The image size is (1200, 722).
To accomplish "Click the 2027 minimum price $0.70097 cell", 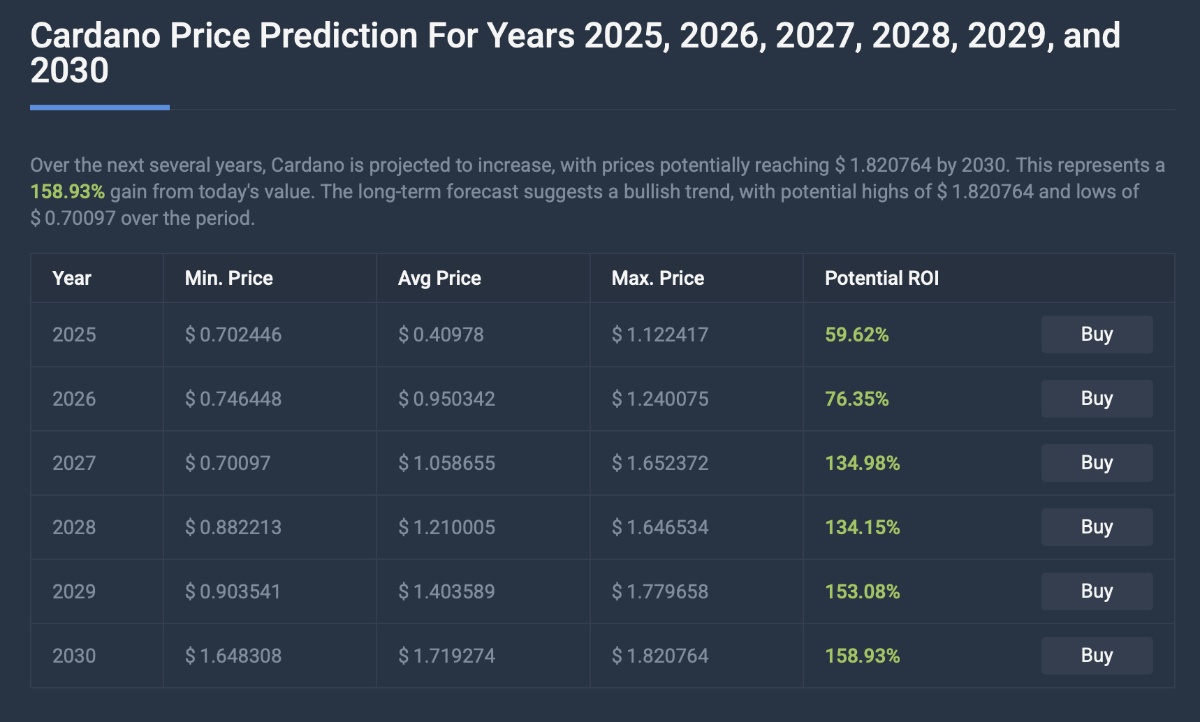I will (228, 463).
